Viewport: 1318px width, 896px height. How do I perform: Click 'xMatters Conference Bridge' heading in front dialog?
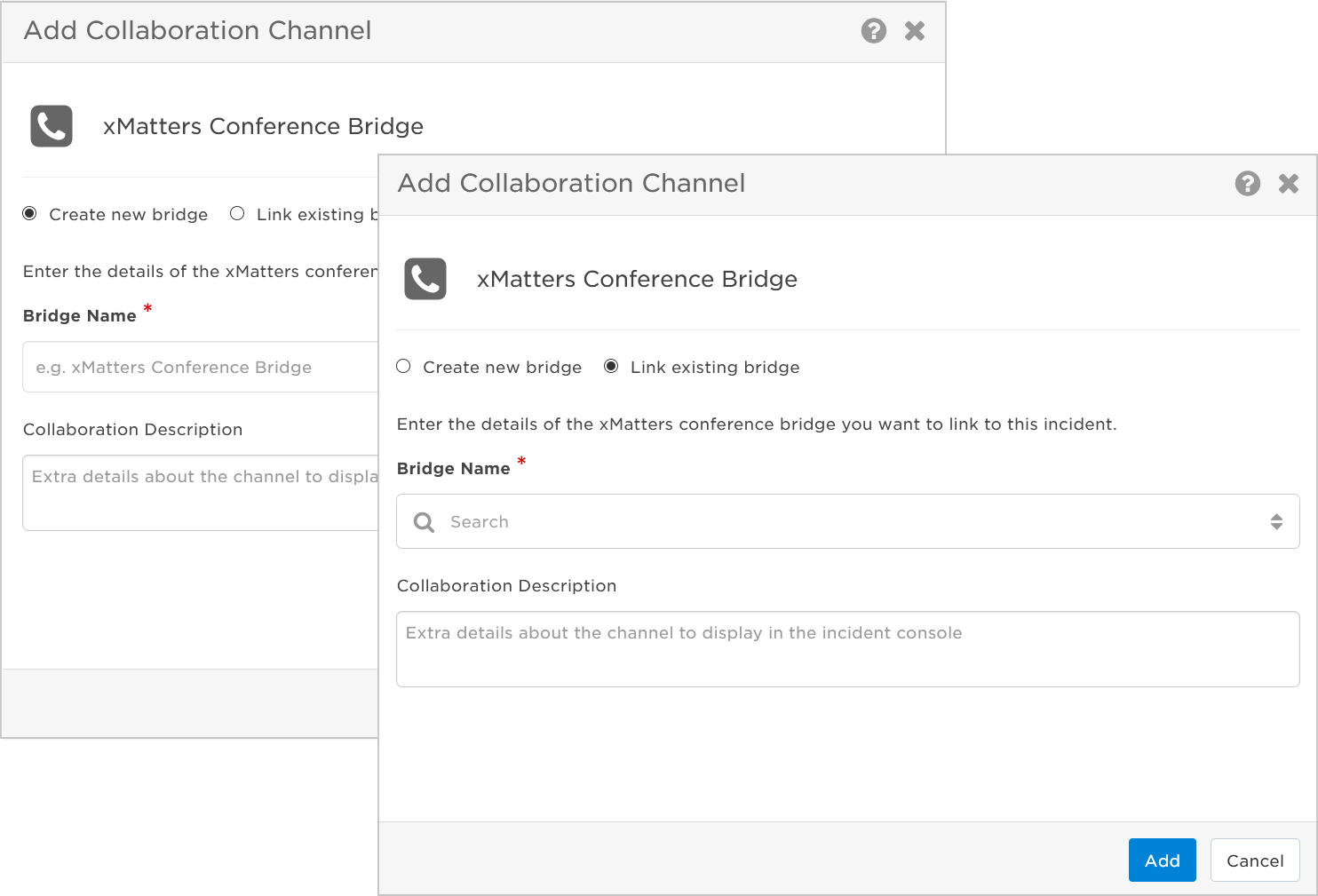pos(637,279)
